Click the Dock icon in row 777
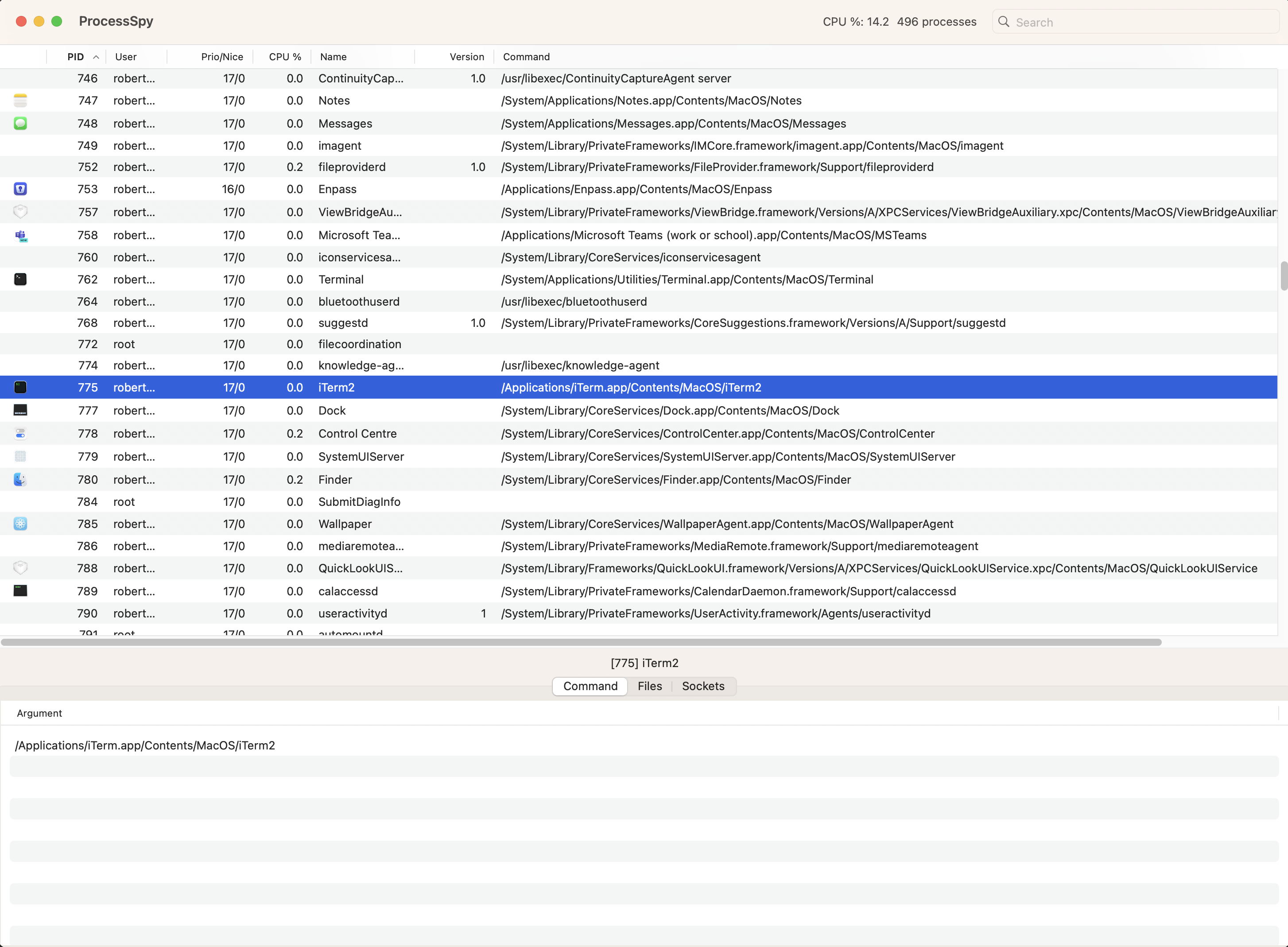1288x947 pixels. pos(20,411)
